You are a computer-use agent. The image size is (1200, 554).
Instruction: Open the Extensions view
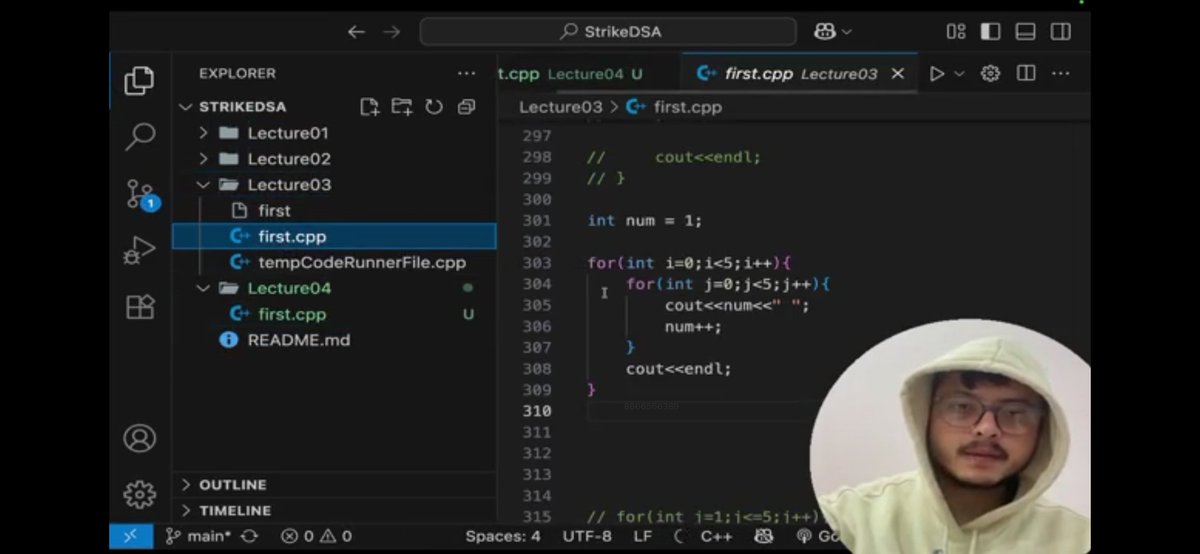point(140,307)
